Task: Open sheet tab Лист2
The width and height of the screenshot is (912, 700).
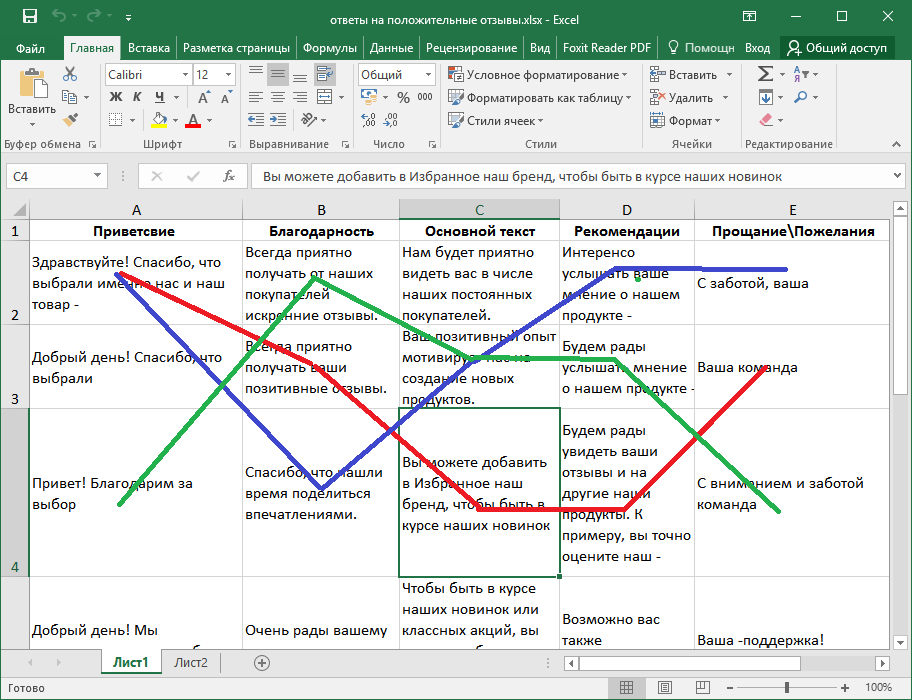Action: coord(191,662)
